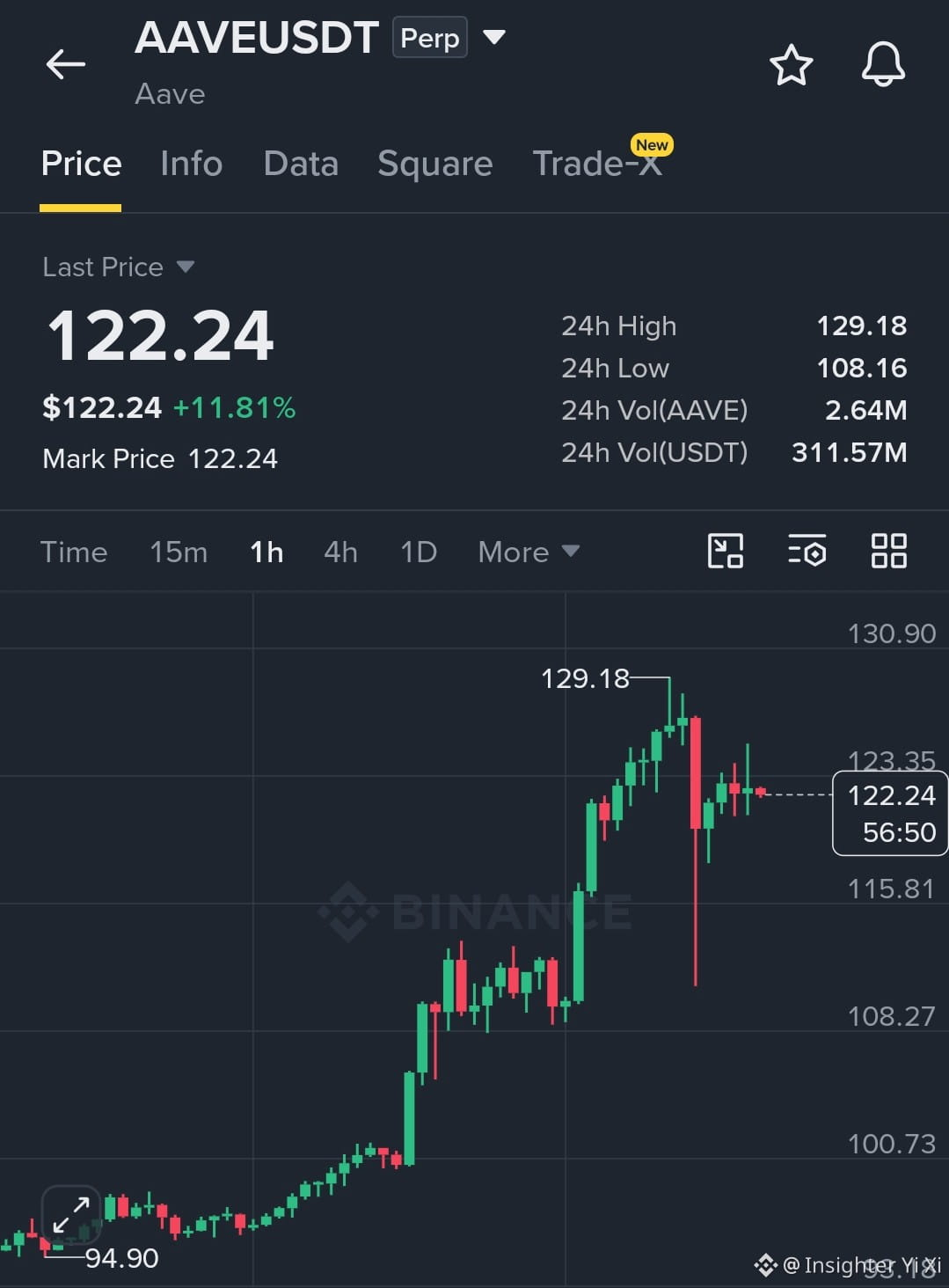The width and height of the screenshot is (949, 1288).
Task: Switch to the Price tab
Action: tap(81, 164)
